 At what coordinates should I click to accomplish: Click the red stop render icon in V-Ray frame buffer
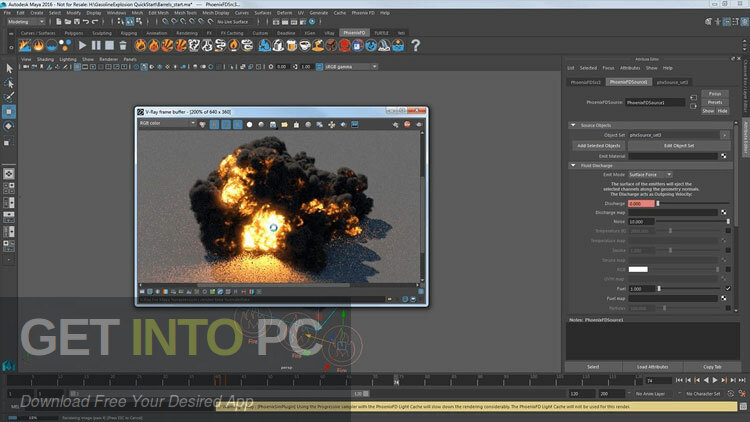pos(407,124)
